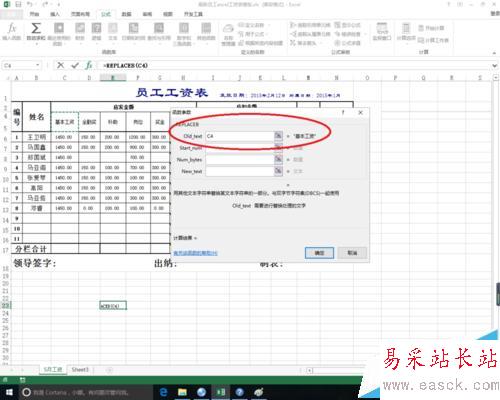
Task: Click the dialog help question mark
Action: pos(343,112)
